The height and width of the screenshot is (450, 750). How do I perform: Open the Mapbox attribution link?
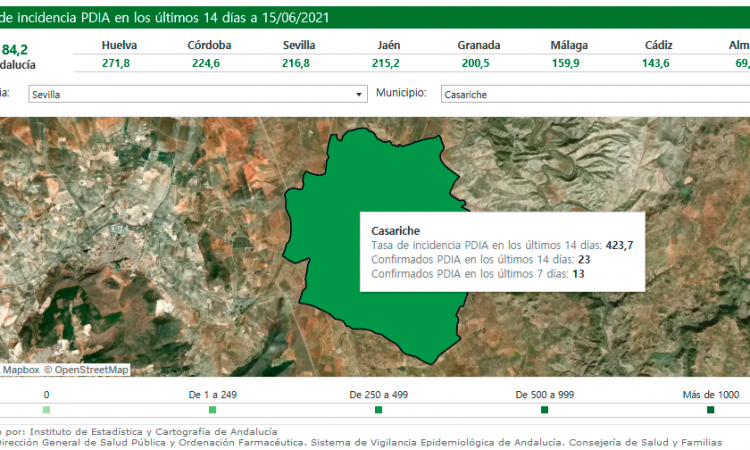(x=20, y=370)
